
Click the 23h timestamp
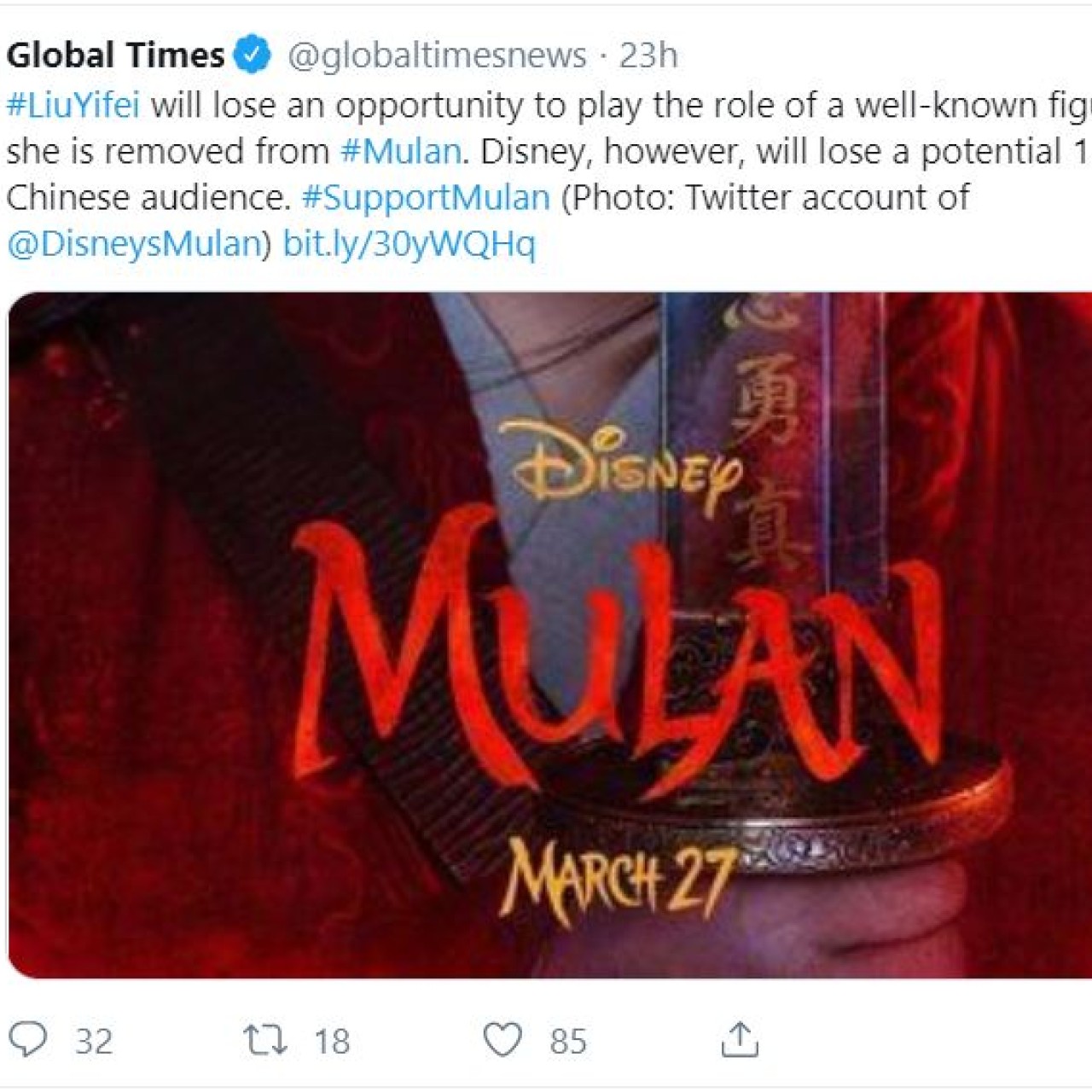648,55
